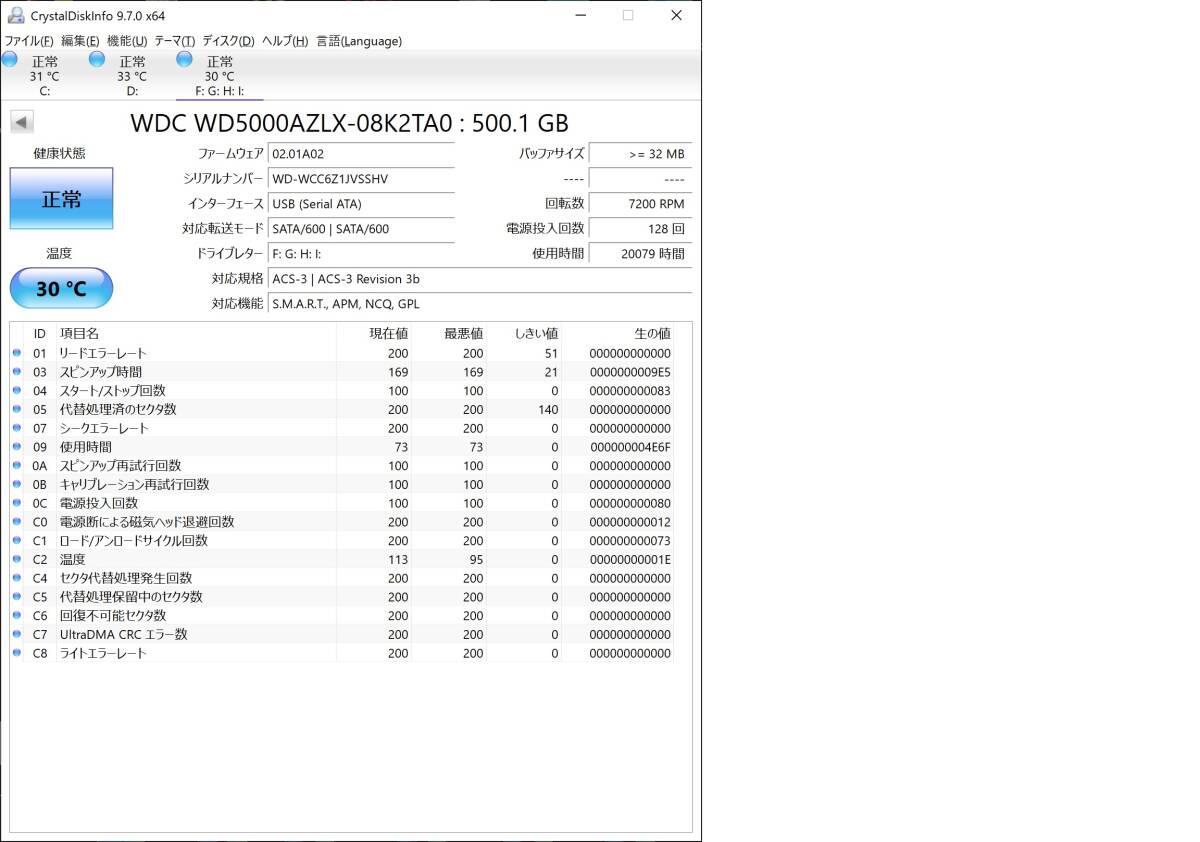This screenshot has height=842, width=1200.
Task: Click the 対応規格 field showing ACS-3
Action: coord(480,279)
